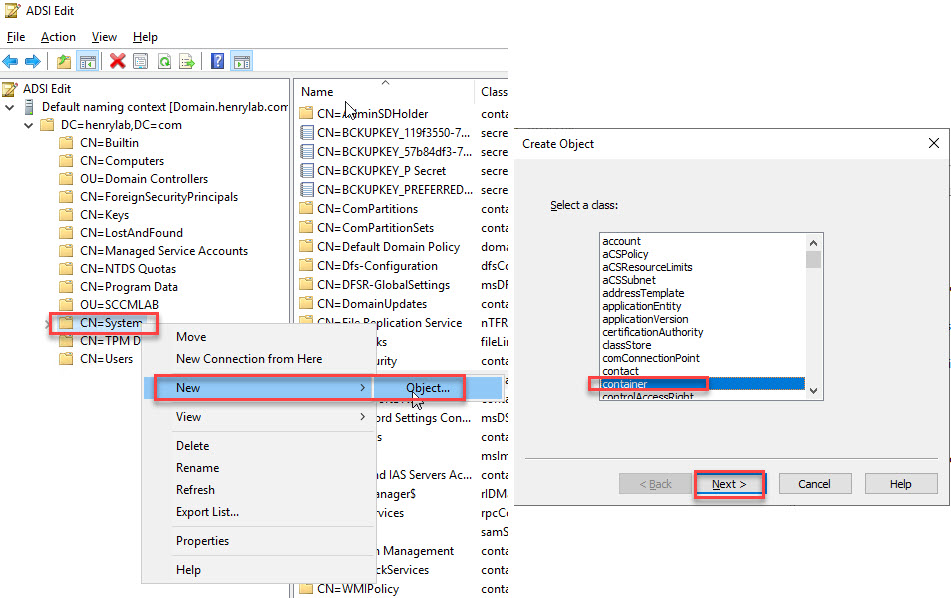Screen dimensions: 951x598
Task: Toggle Show/Hide Console Tree toolbar button
Action: tap(88, 62)
